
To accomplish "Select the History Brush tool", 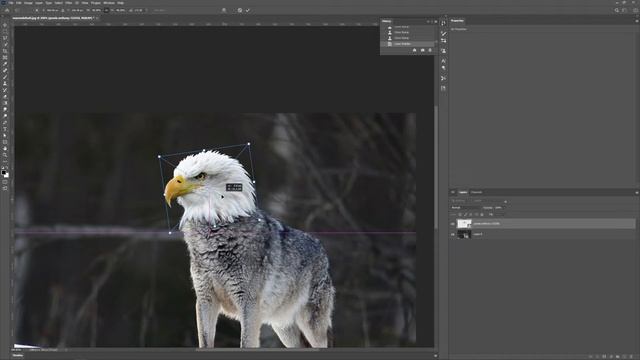I will 5,90.
